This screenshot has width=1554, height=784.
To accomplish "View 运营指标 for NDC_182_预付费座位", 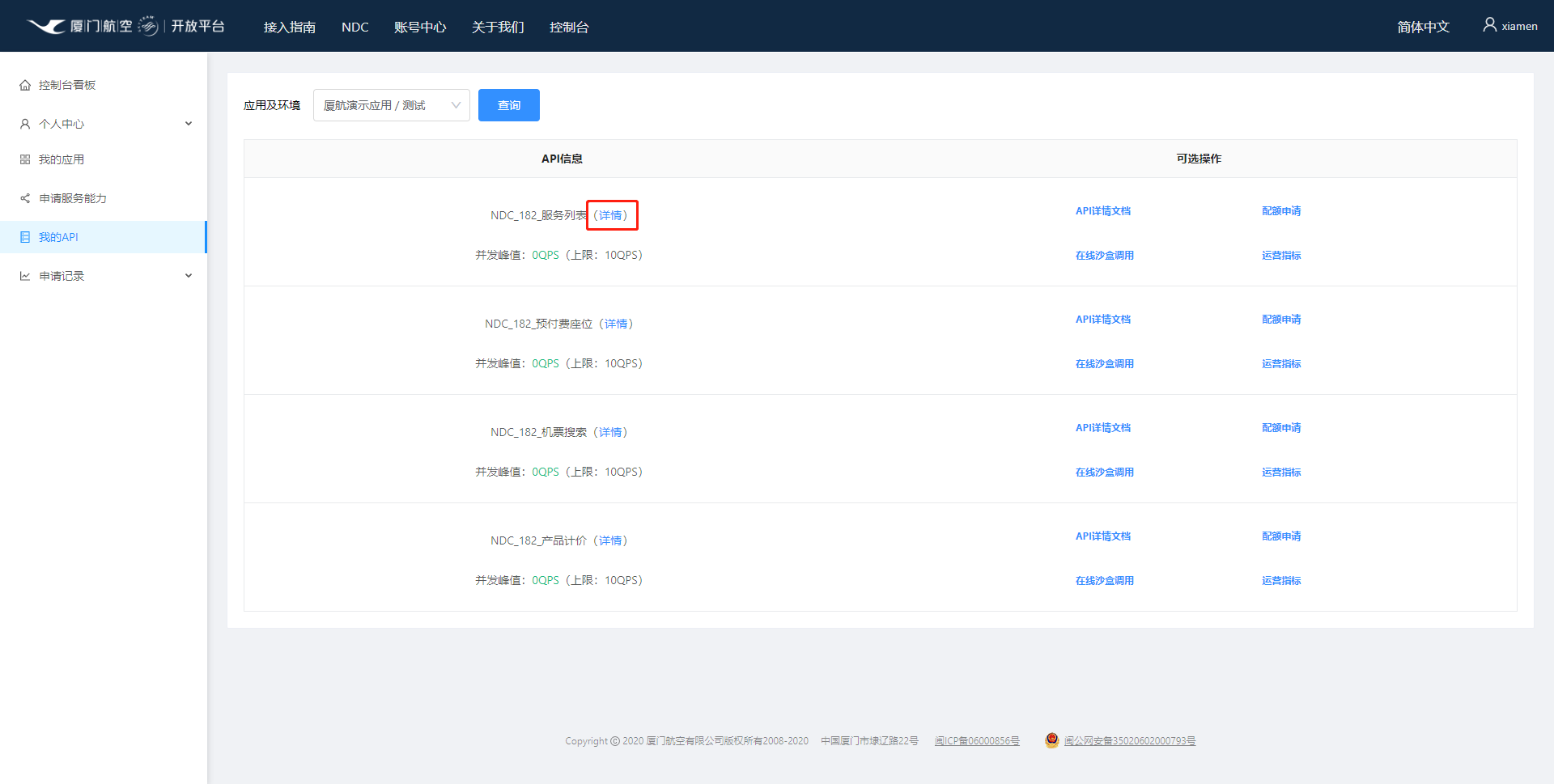I will pyautogui.click(x=1281, y=364).
